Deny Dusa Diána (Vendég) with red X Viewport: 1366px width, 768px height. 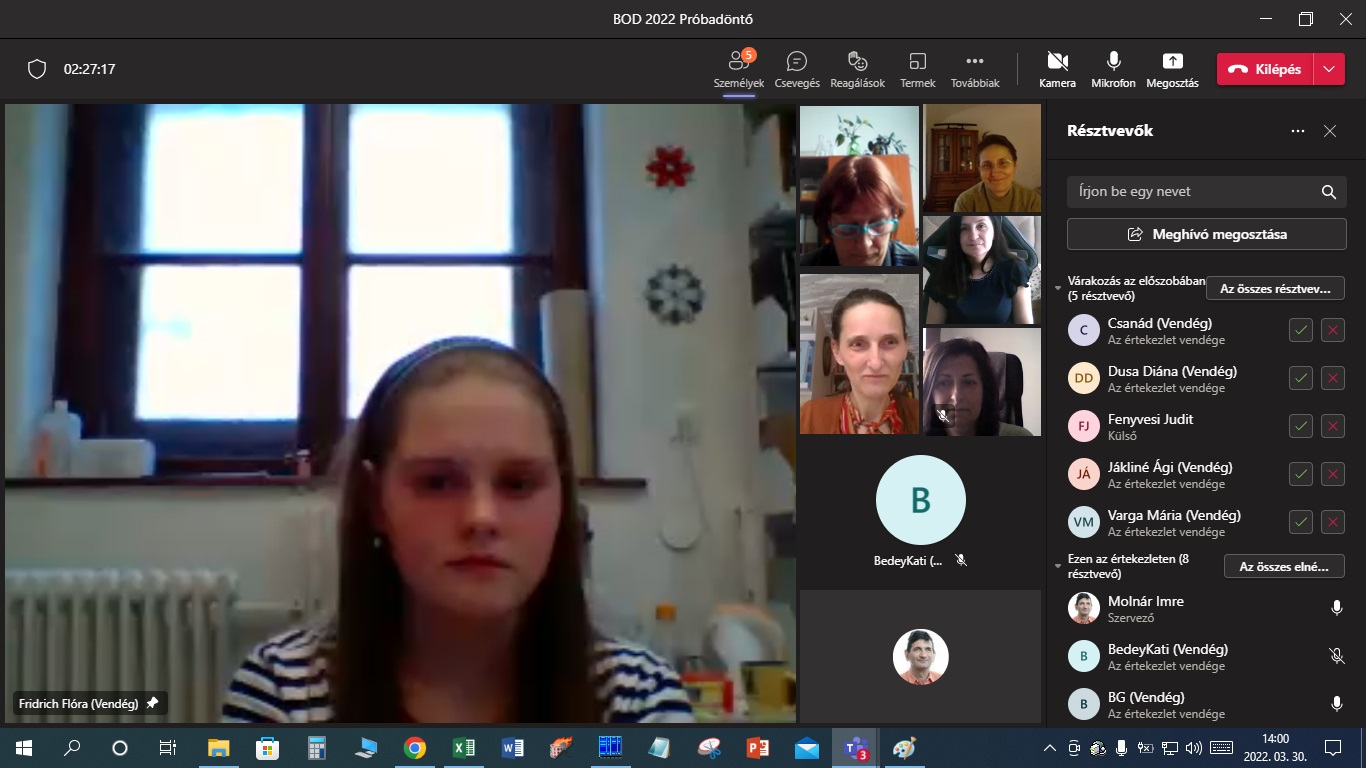click(x=1333, y=378)
